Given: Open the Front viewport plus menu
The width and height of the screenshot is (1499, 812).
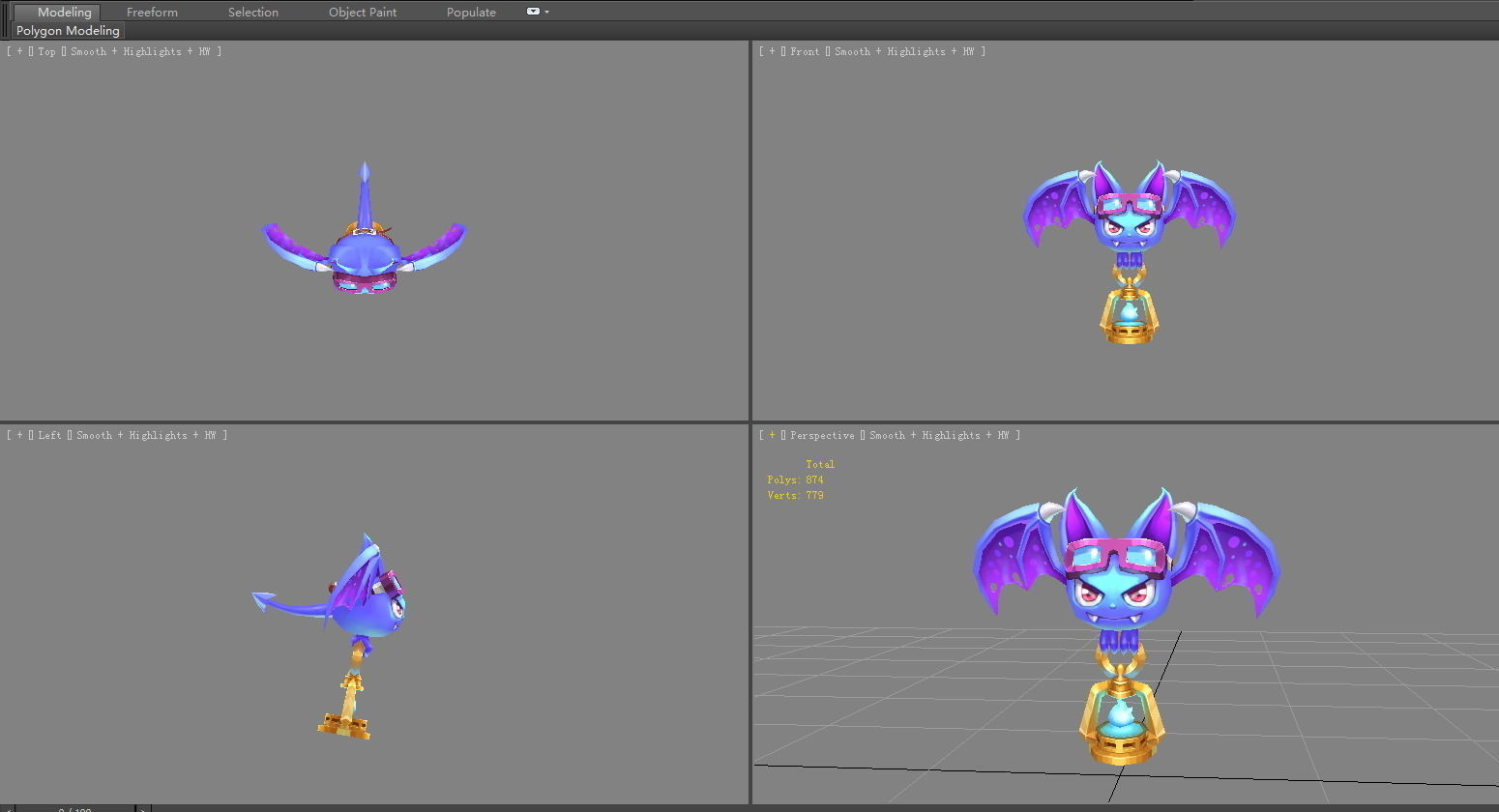Looking at the screenshot, I should (772, 51).
